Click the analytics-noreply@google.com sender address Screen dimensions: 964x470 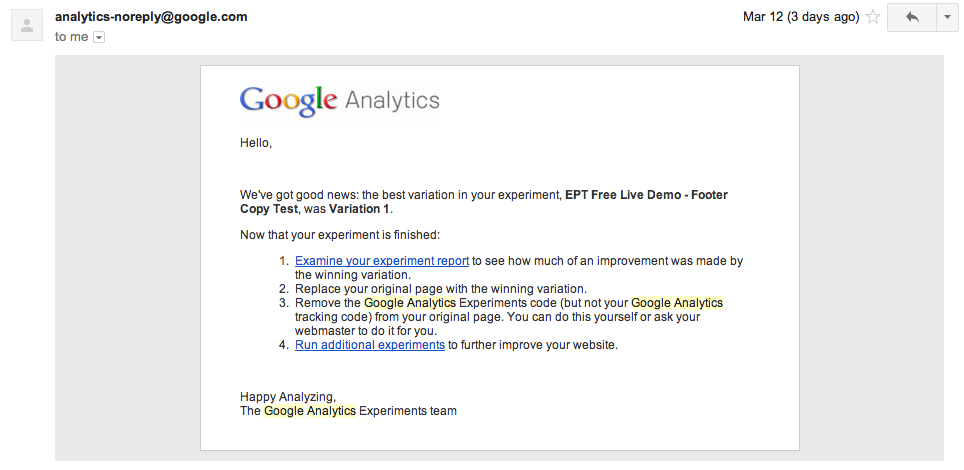151,17
